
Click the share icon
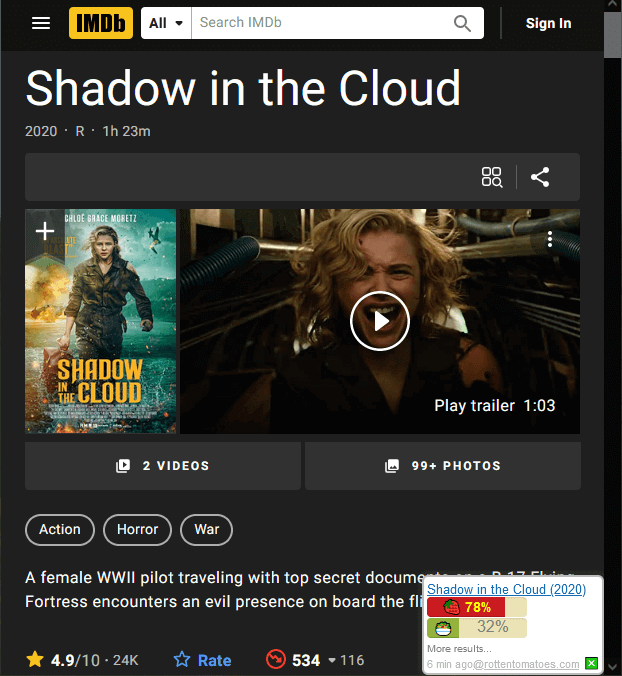540,177
